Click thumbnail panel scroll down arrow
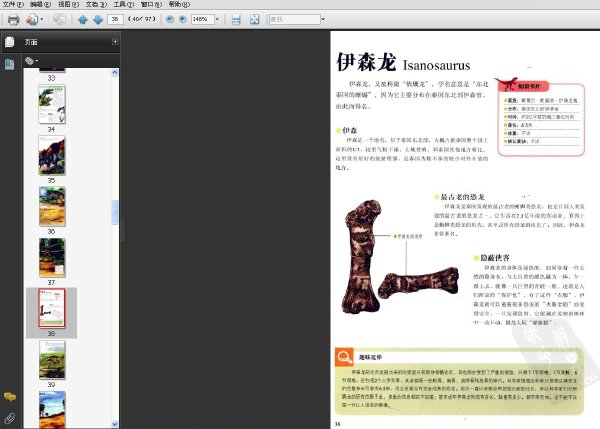The height and width of the screenshot is (429, 600). coord(115,424)
